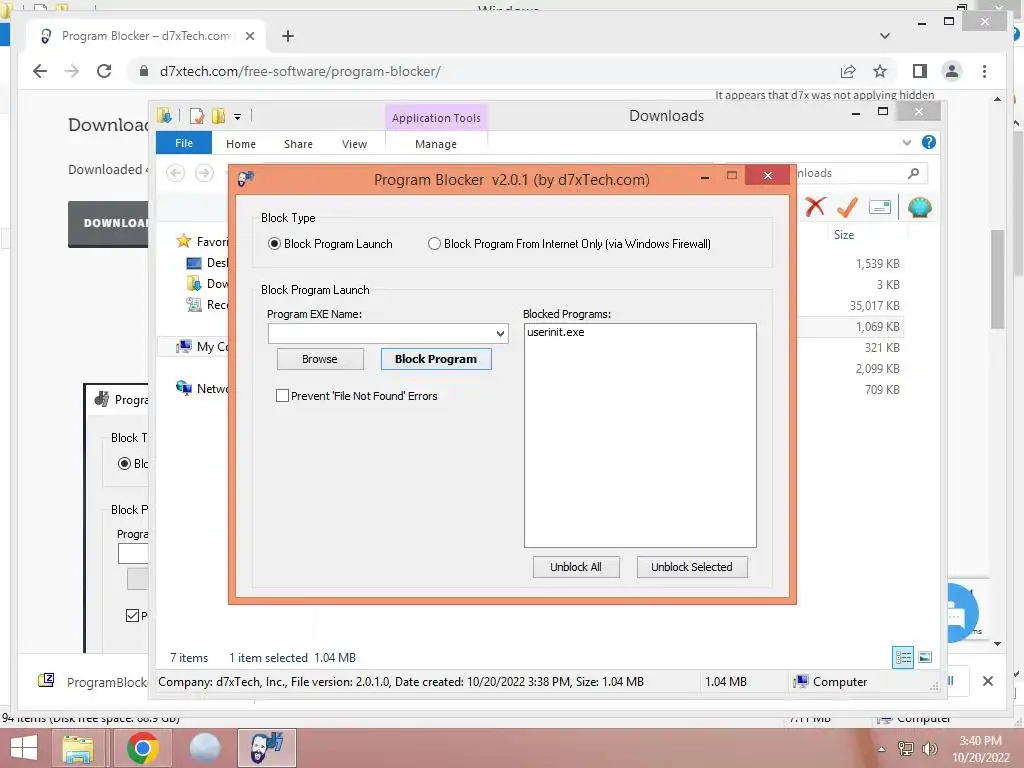1024x768 pixels.
Task: Click the Browse button in Program Blocker
Action: 320,359
